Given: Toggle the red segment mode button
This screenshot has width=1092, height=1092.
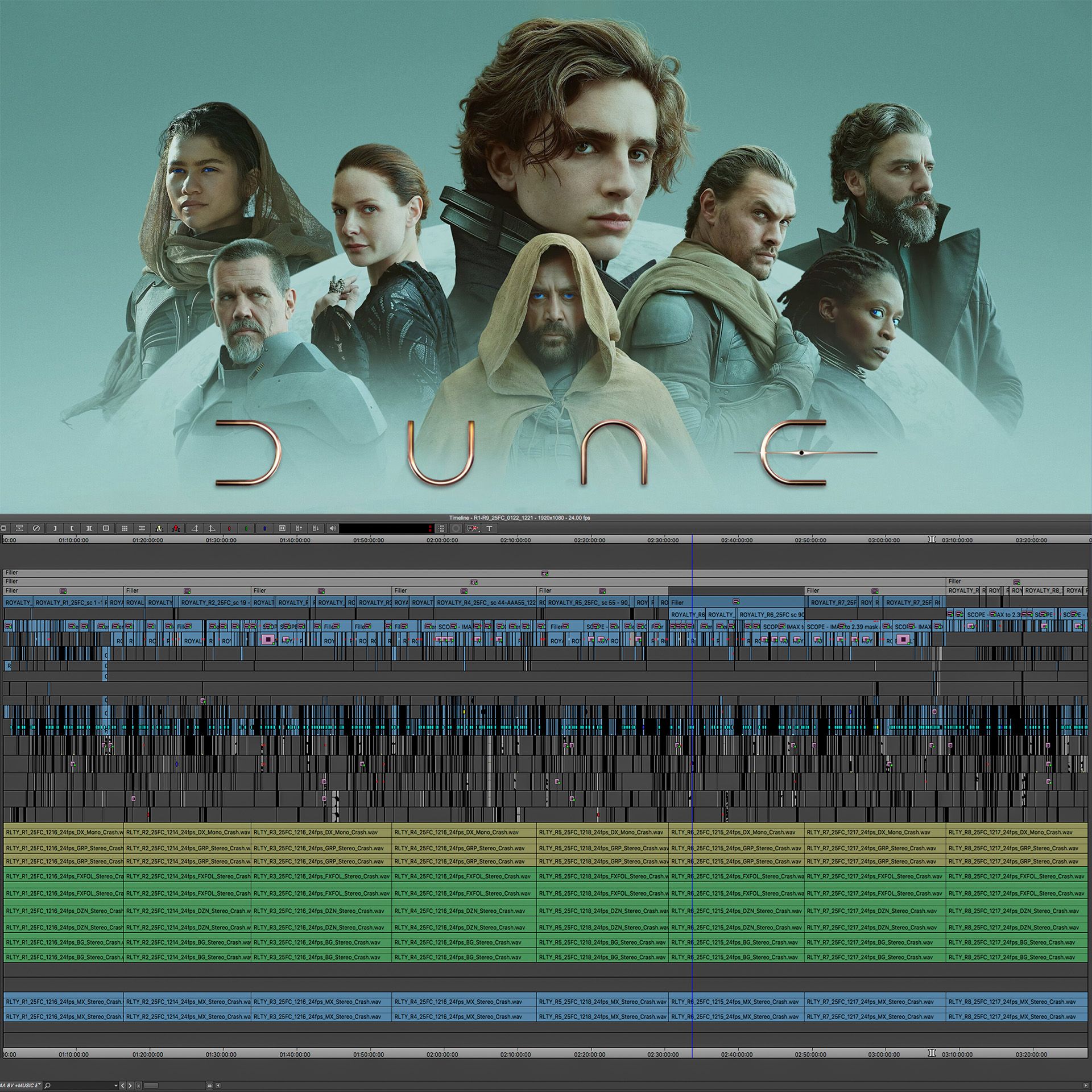Looking at the screenshot, I should 229,528.
